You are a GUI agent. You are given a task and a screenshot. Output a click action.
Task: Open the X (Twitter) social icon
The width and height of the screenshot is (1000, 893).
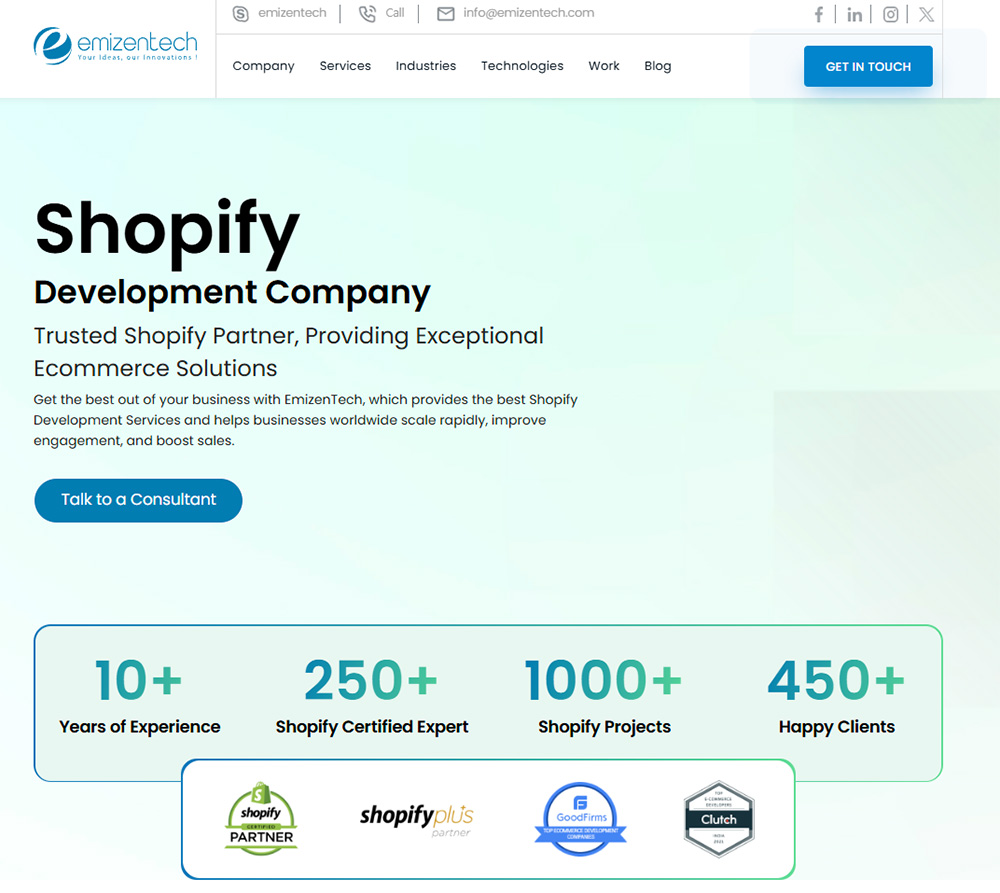925,14
